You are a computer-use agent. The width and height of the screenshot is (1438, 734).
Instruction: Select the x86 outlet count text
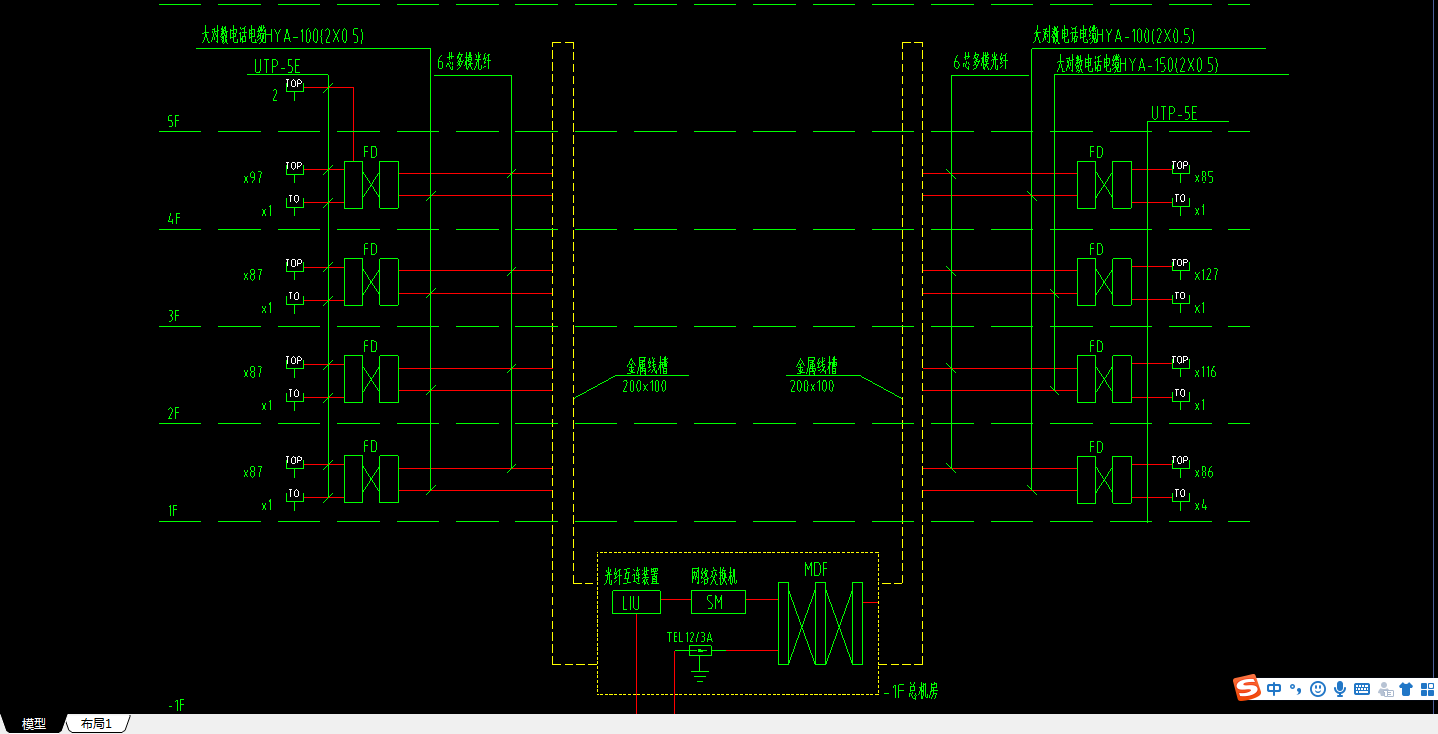tap(1204, 472)
